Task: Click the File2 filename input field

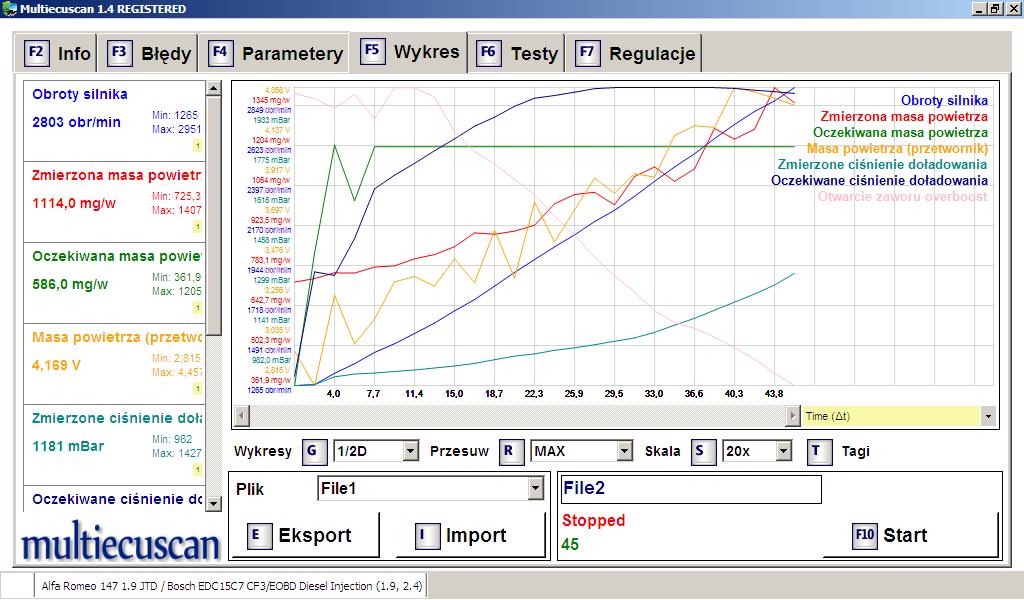Action: tap(690, 489)
